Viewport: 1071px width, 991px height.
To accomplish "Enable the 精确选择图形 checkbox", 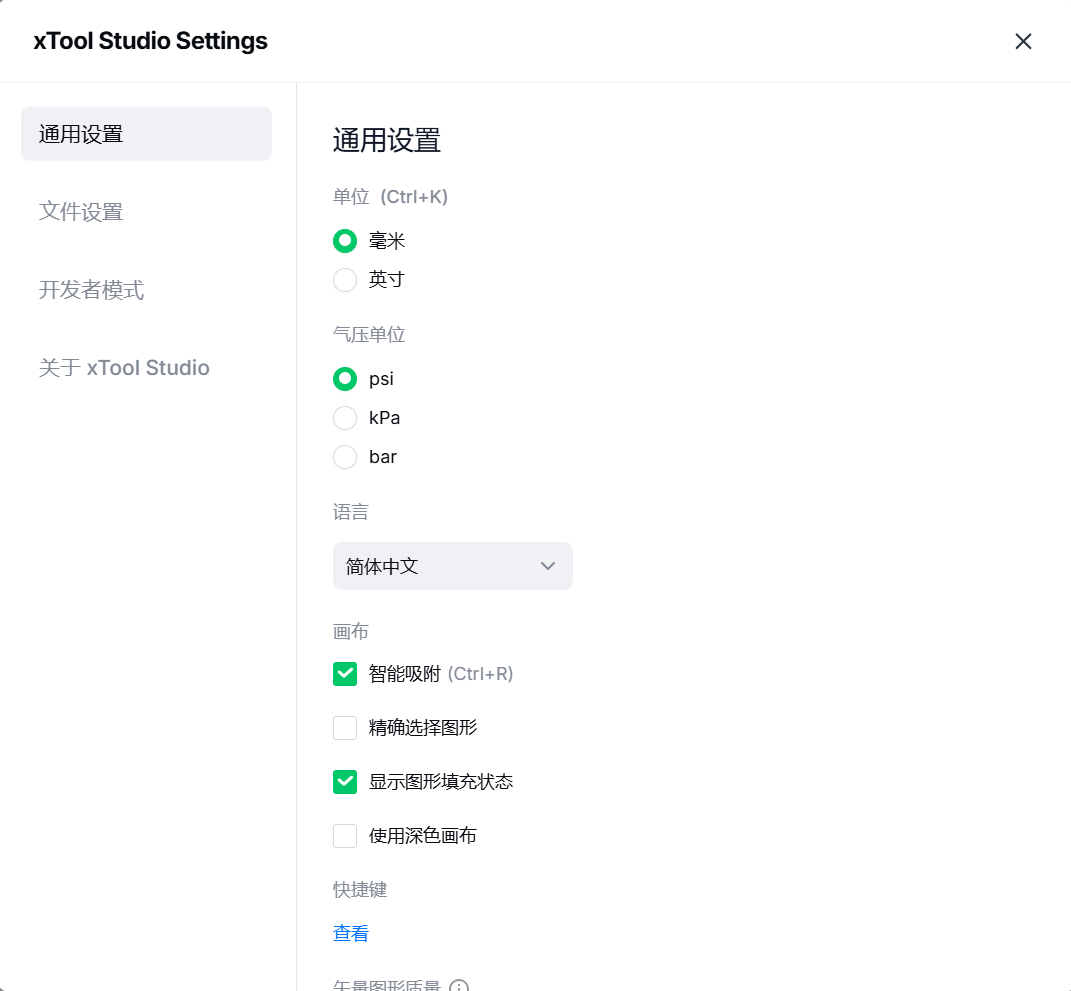I will [345, 728].
